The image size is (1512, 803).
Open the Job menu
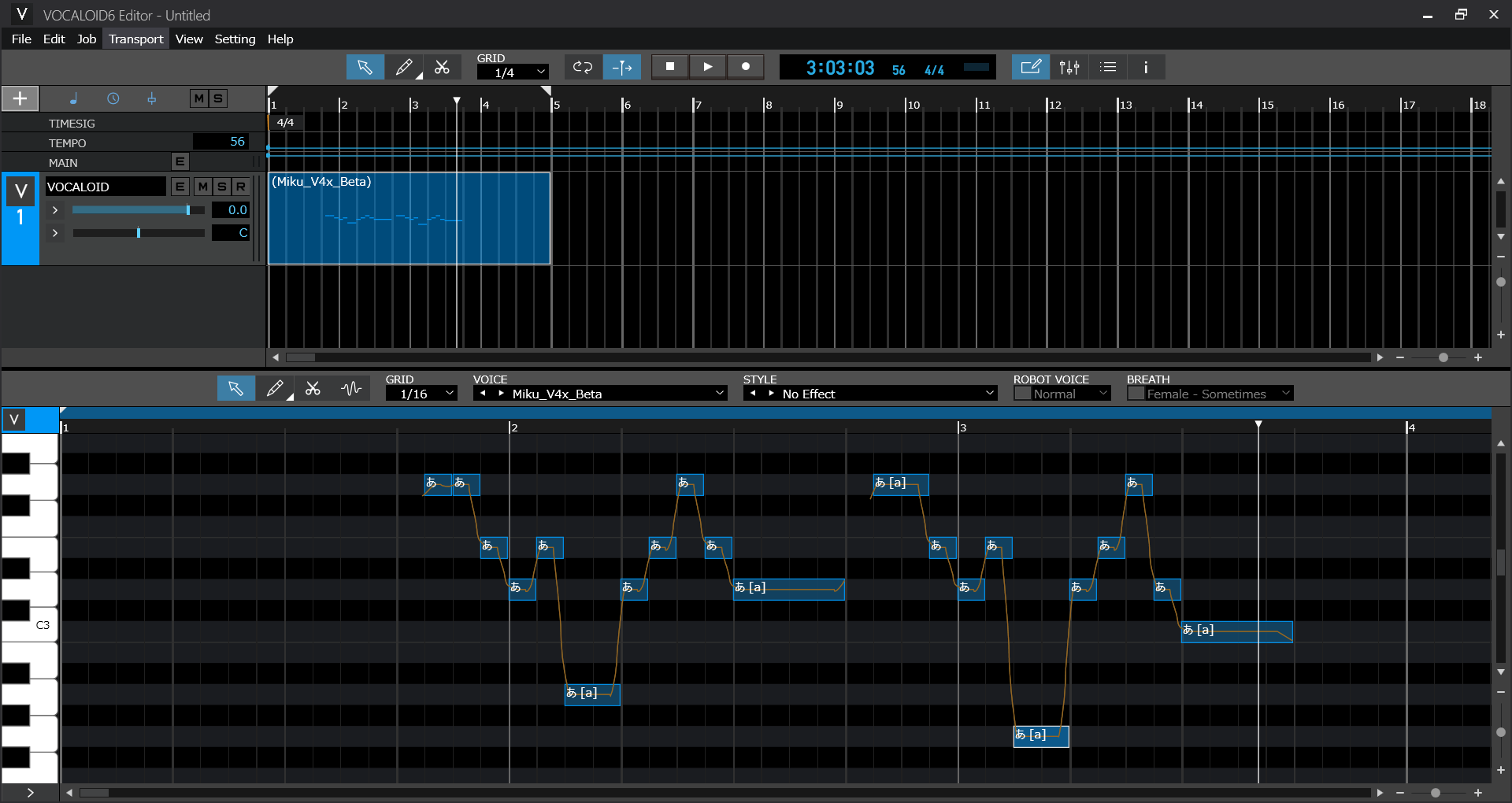[87, 39]
